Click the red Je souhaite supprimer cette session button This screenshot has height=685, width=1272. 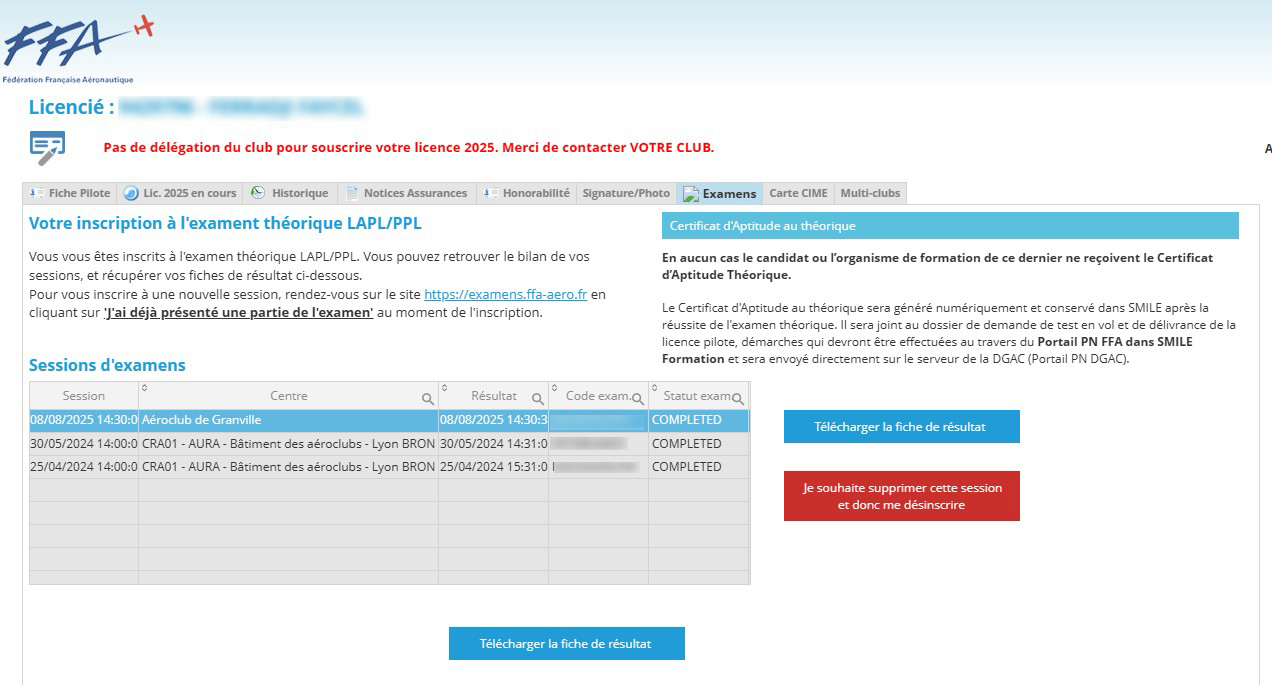(901, 496)
